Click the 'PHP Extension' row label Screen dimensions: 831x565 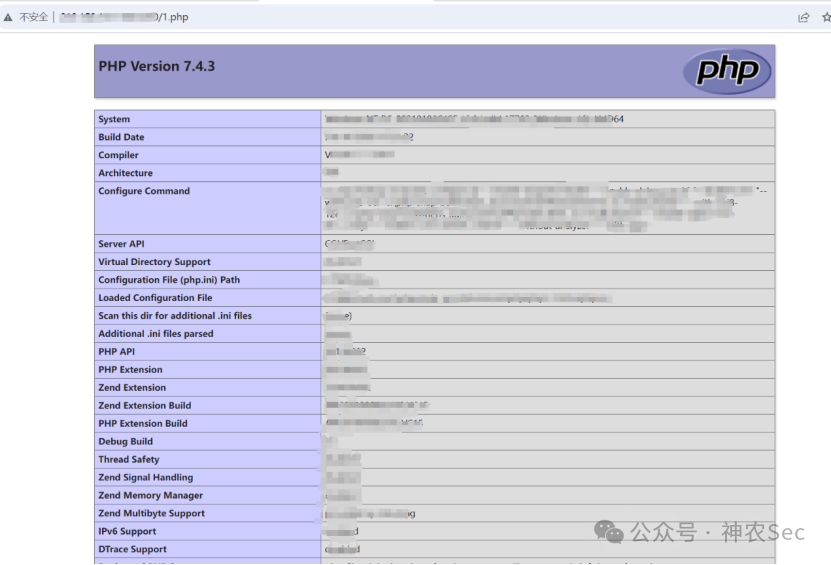tap(130, 370)
